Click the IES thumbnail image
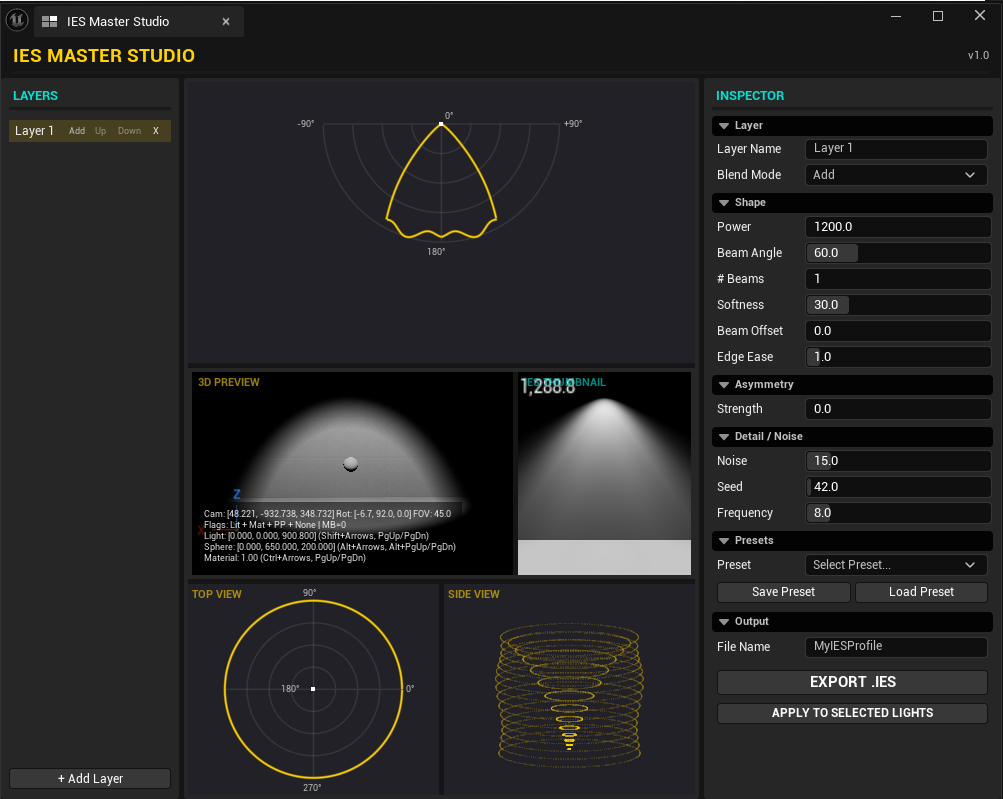 [x=604, y=473]
